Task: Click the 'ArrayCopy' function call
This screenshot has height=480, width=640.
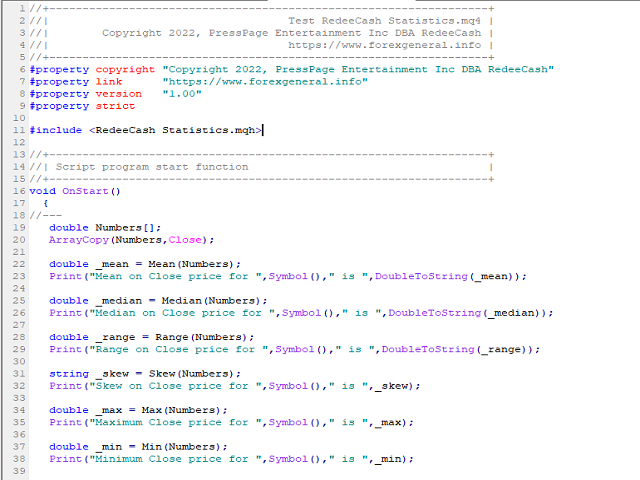Action: (x=79, y=240)
